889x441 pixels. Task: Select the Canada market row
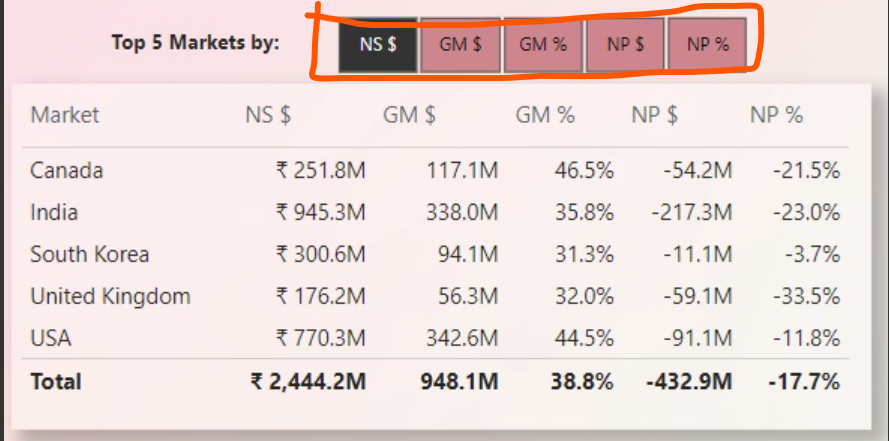pos(435,170)
